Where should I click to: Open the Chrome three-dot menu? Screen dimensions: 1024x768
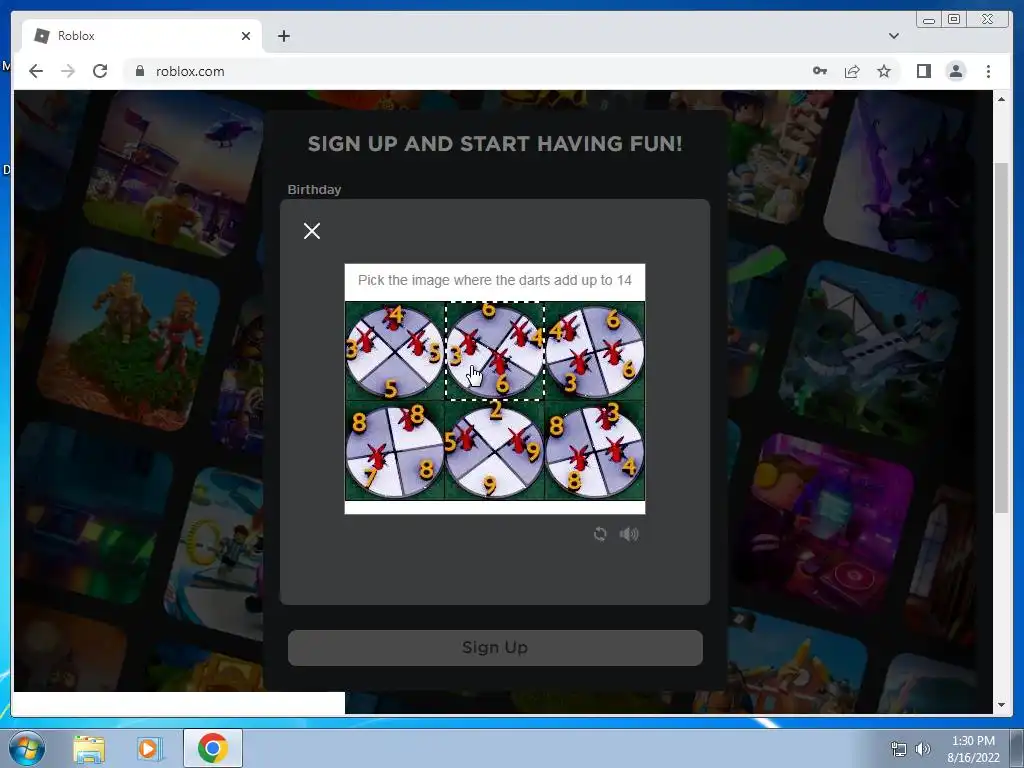[x=988, y=71]
